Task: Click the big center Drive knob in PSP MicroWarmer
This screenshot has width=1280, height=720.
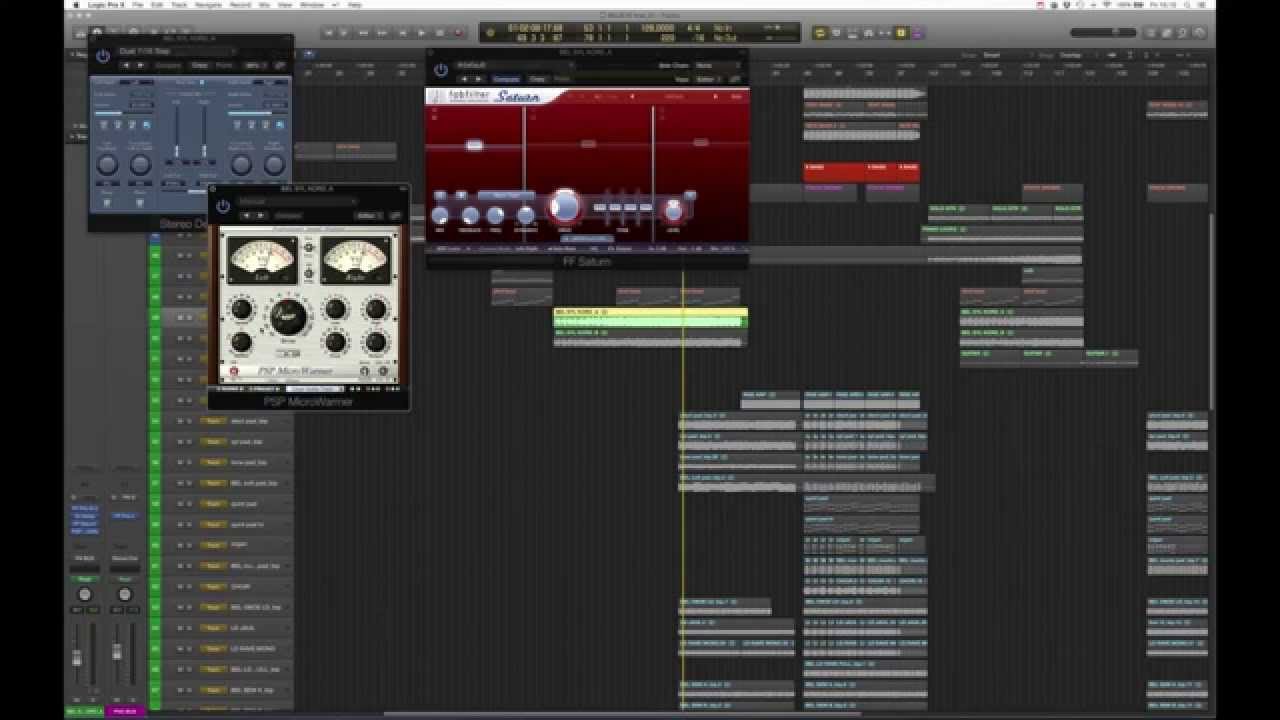Action: pos(288,316)
